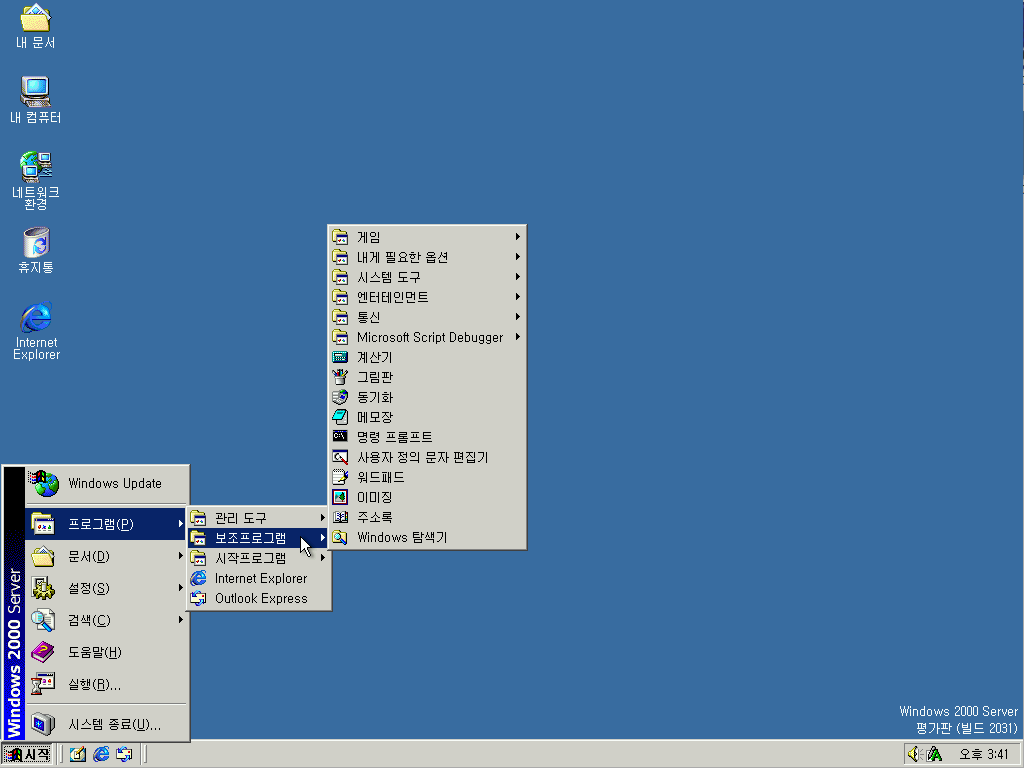Click the Windows 탐색기 icon
This screenshot has width=1024, height=768.
(340, 537)
